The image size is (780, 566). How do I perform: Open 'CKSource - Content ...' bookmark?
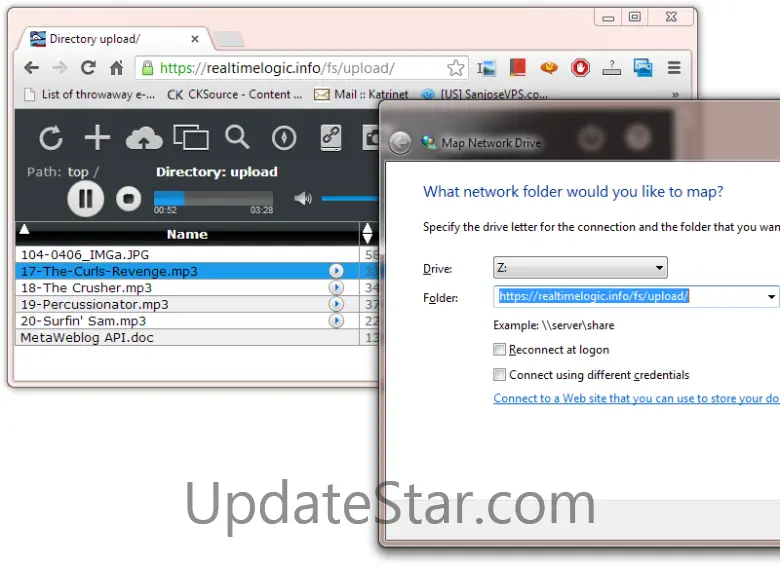[x=234, y=94]
